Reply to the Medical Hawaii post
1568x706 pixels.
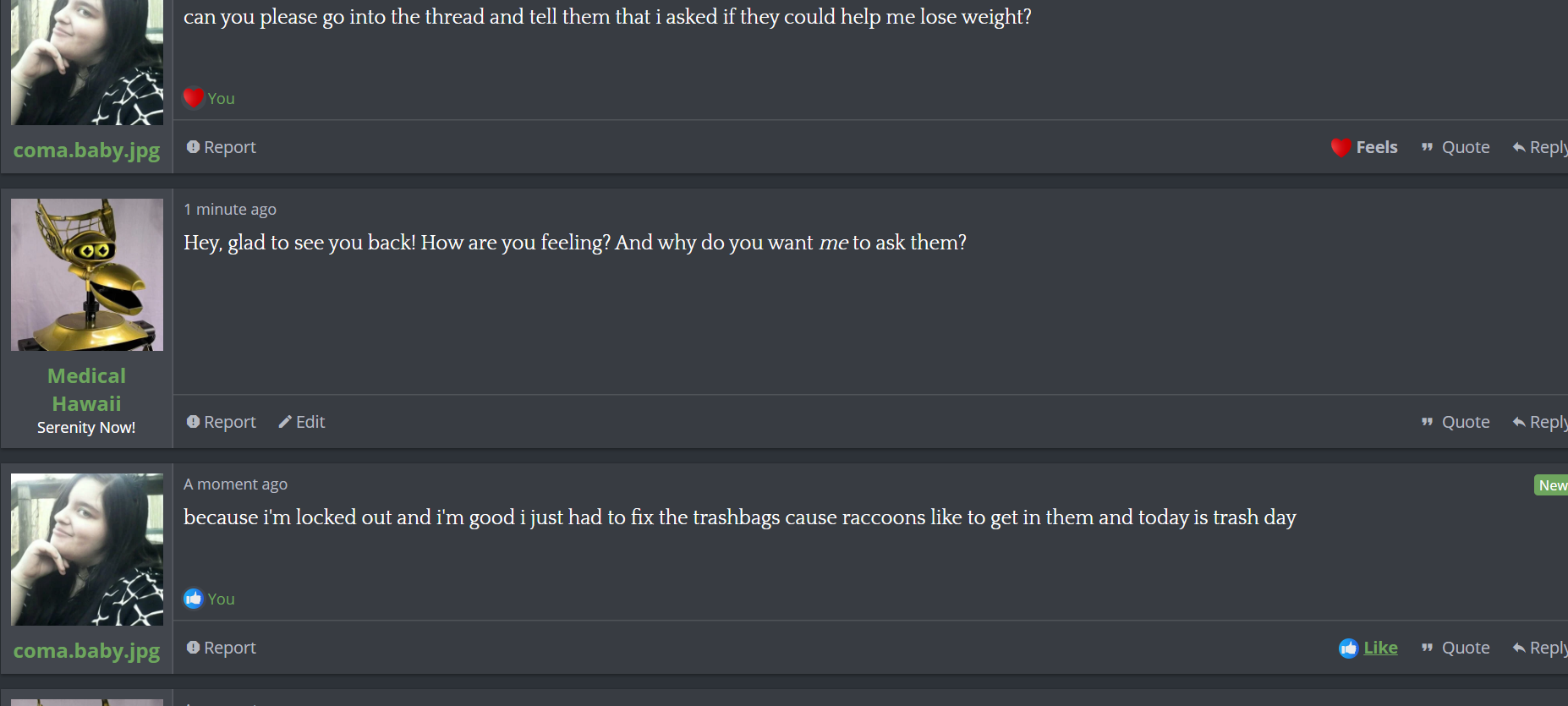point(1540,422)
